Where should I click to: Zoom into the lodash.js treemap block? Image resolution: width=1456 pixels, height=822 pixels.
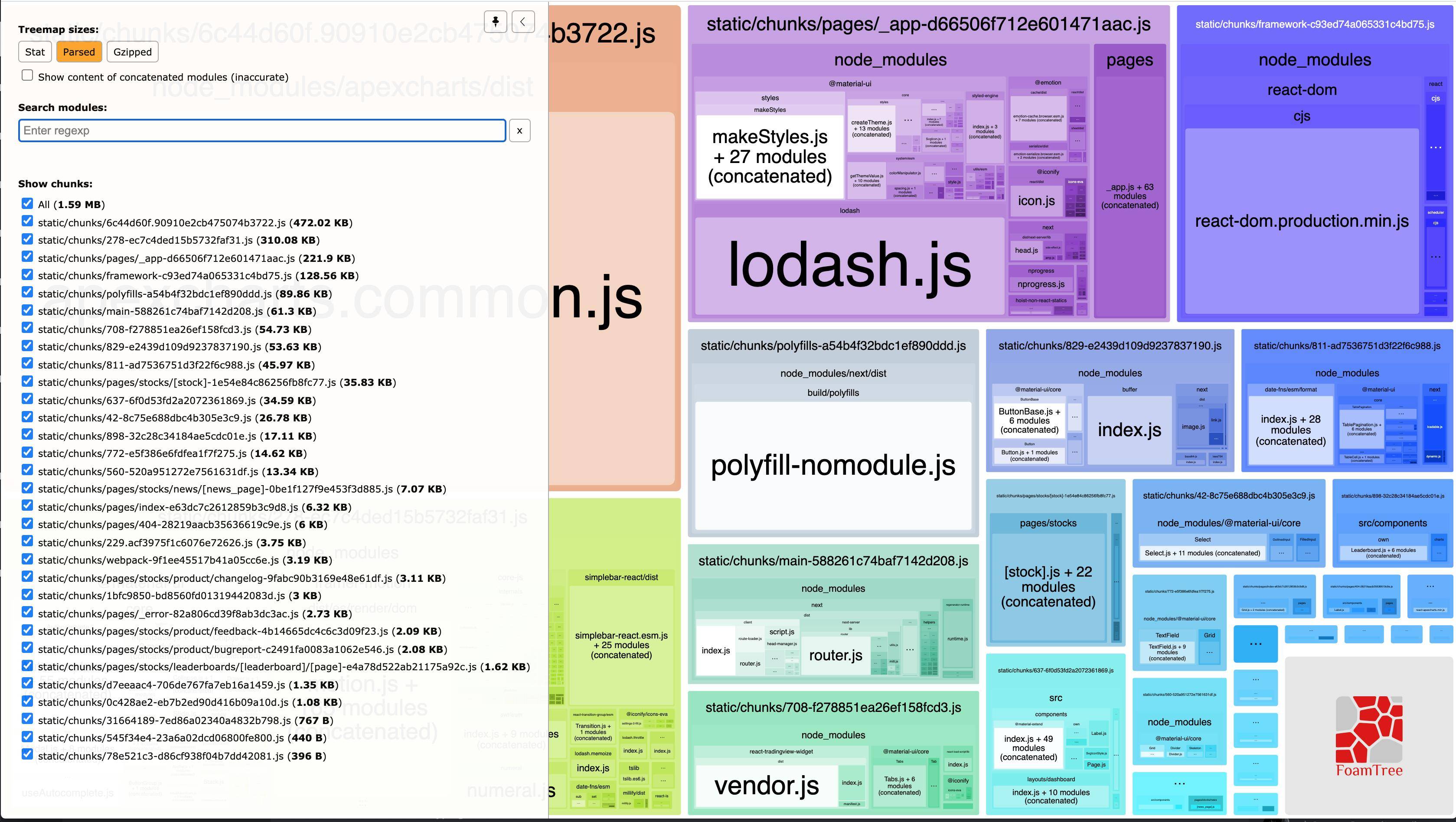pos(848,266)
